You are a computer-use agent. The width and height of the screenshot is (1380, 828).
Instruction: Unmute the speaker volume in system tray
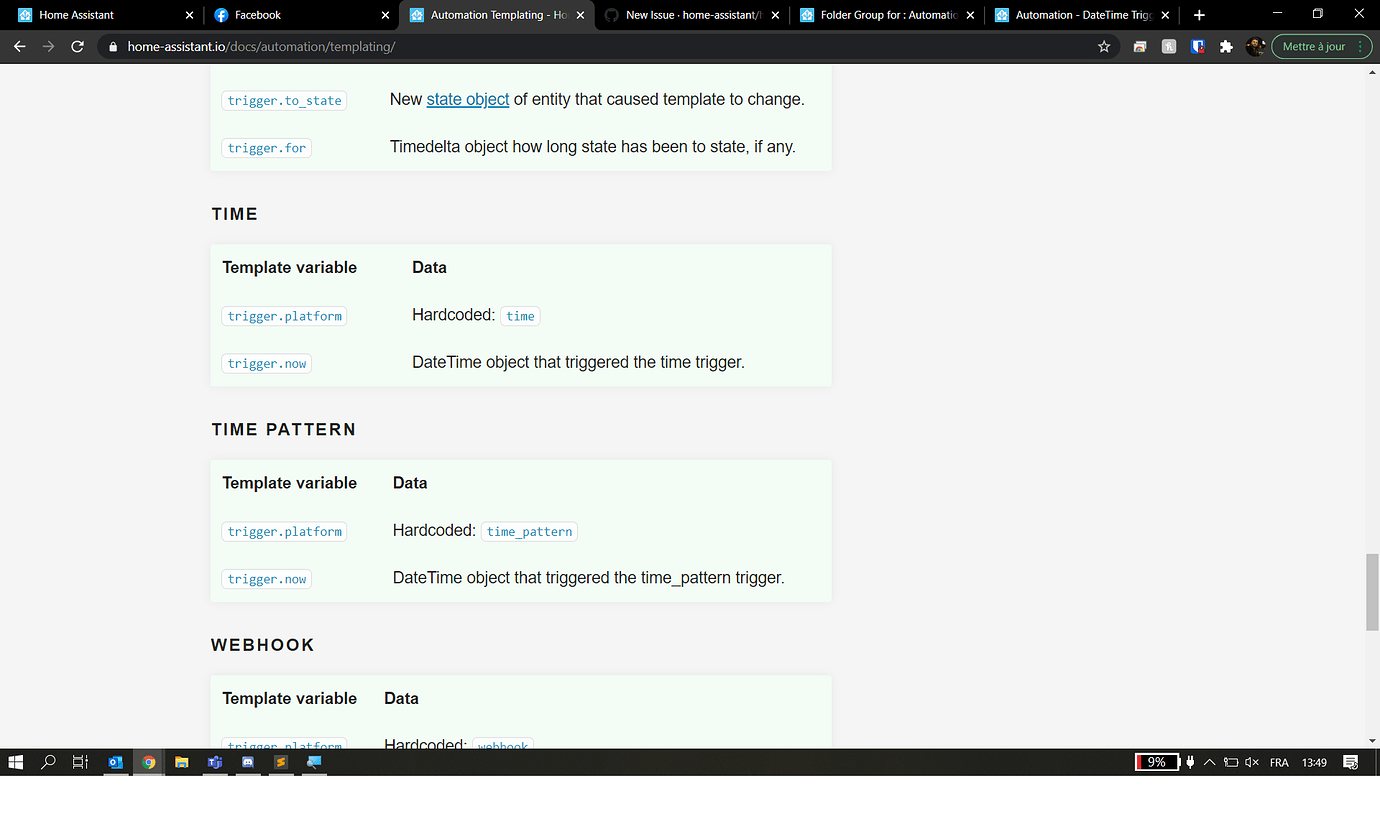point(1252,762)
